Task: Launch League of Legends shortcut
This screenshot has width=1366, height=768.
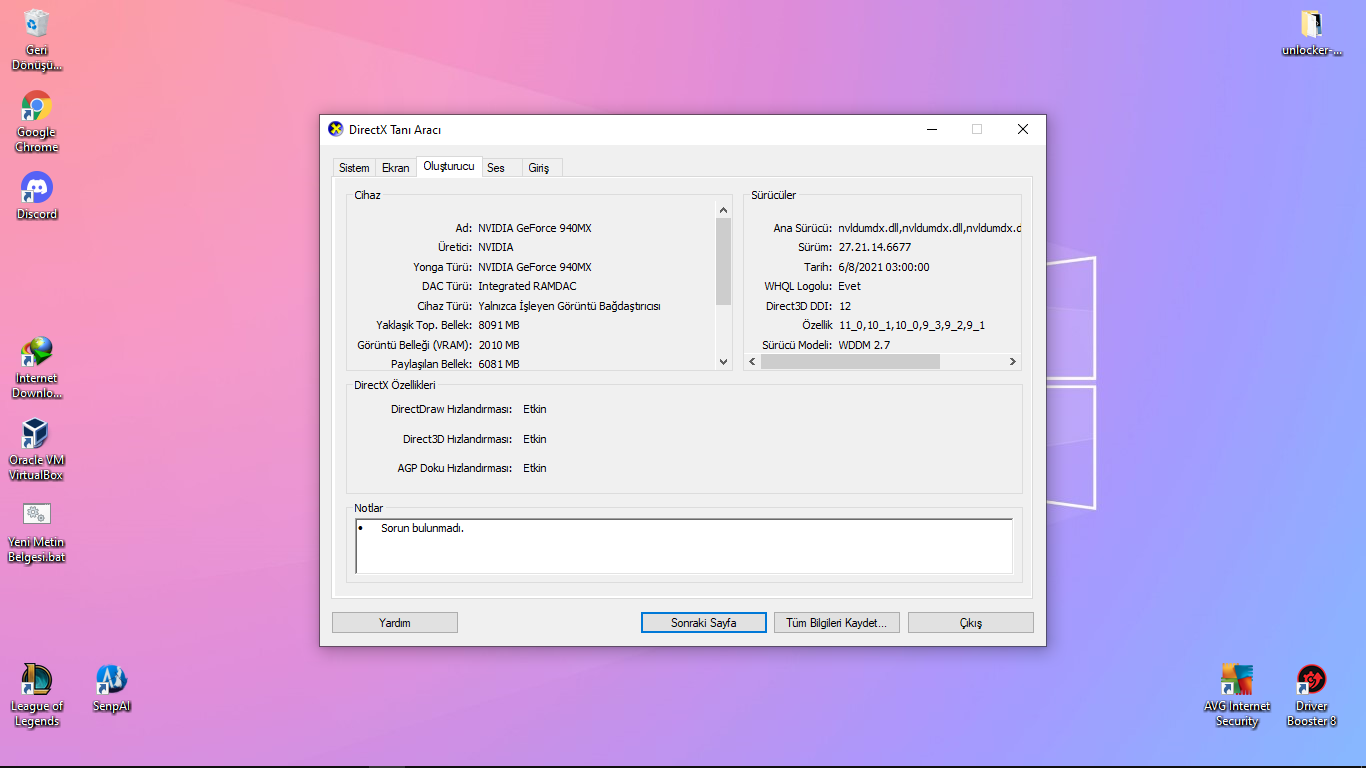Action: pos(37,696)
